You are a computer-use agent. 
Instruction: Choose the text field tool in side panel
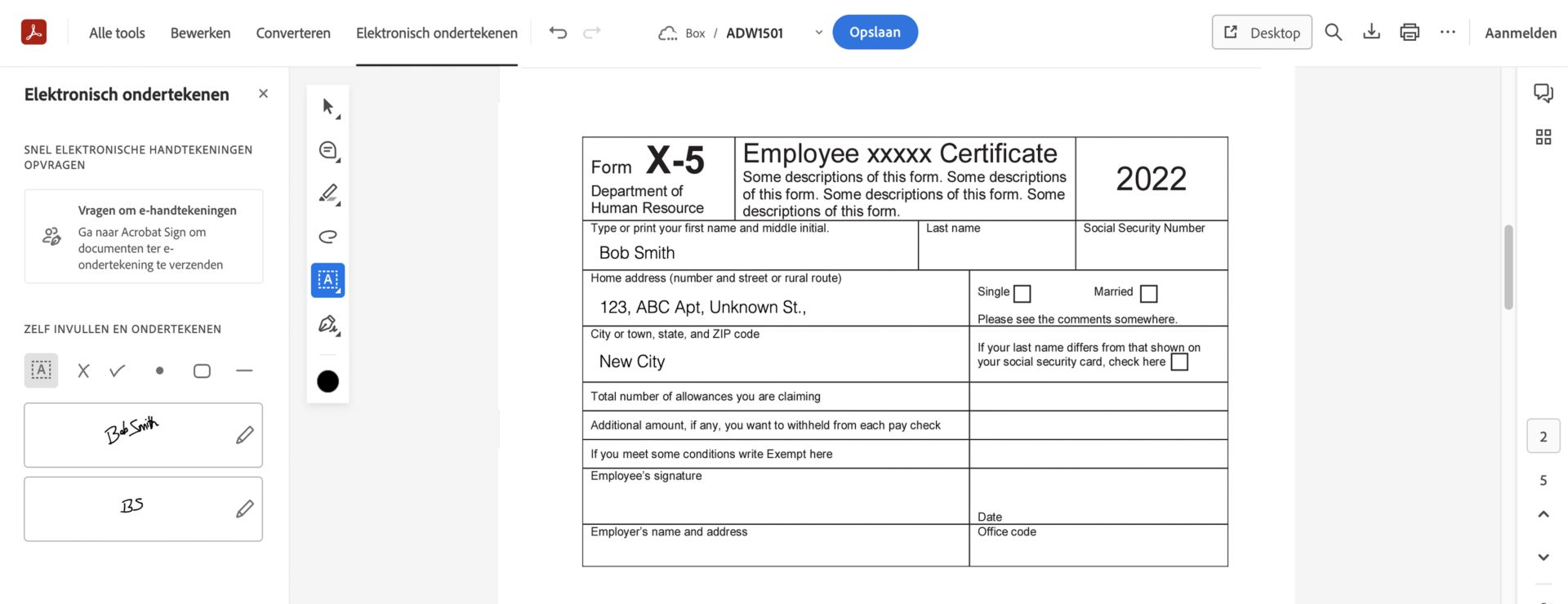(x=41, y=371)
